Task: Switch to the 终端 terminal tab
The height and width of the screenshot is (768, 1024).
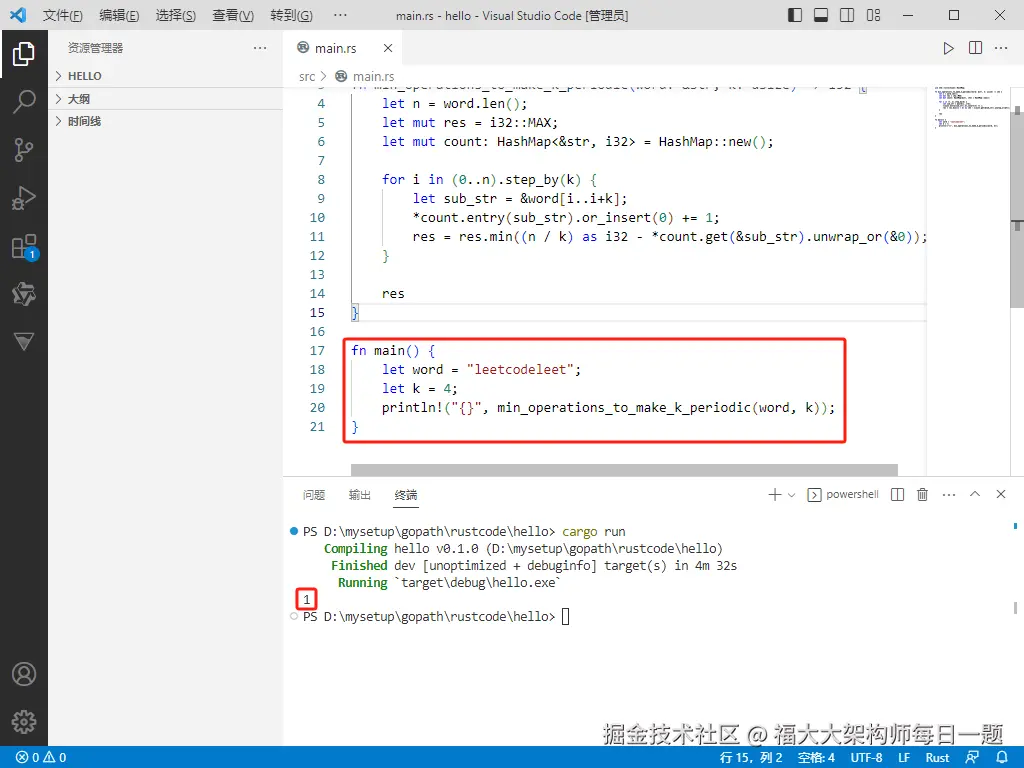Action: pyautogui.click(x=406, y=495)
